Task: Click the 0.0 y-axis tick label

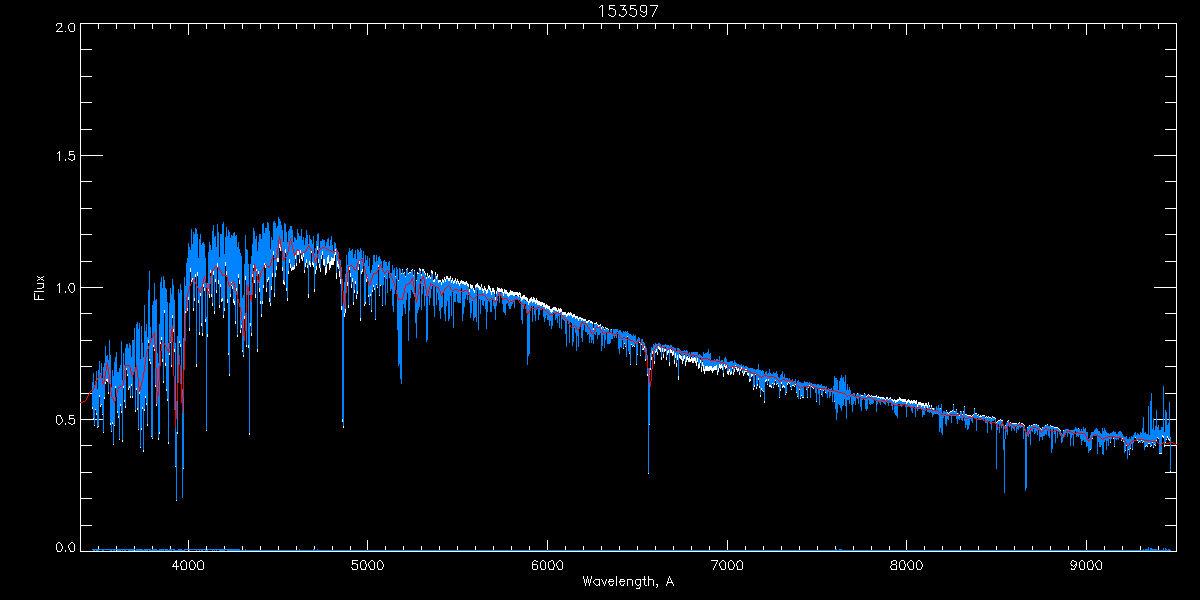Action: [x=65, y=548]
